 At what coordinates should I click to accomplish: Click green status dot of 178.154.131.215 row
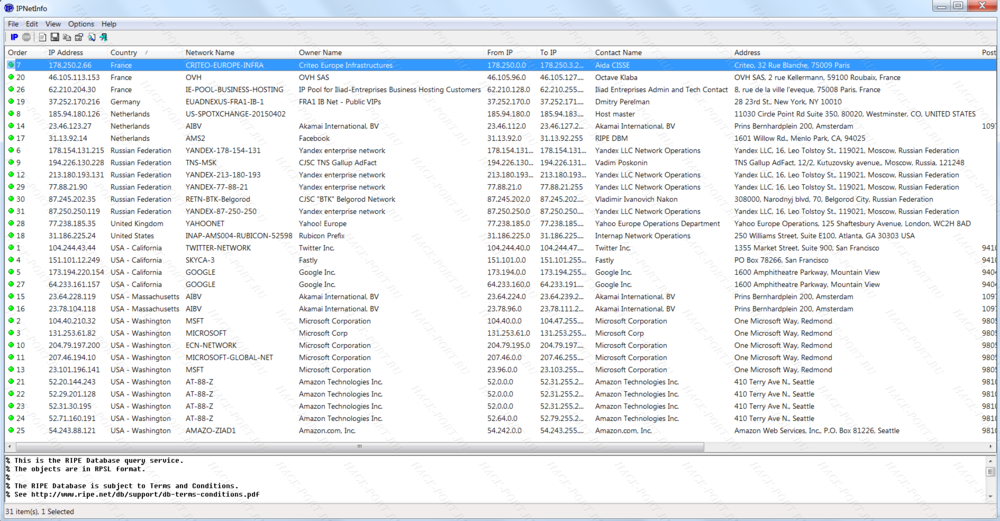point(11,150)
